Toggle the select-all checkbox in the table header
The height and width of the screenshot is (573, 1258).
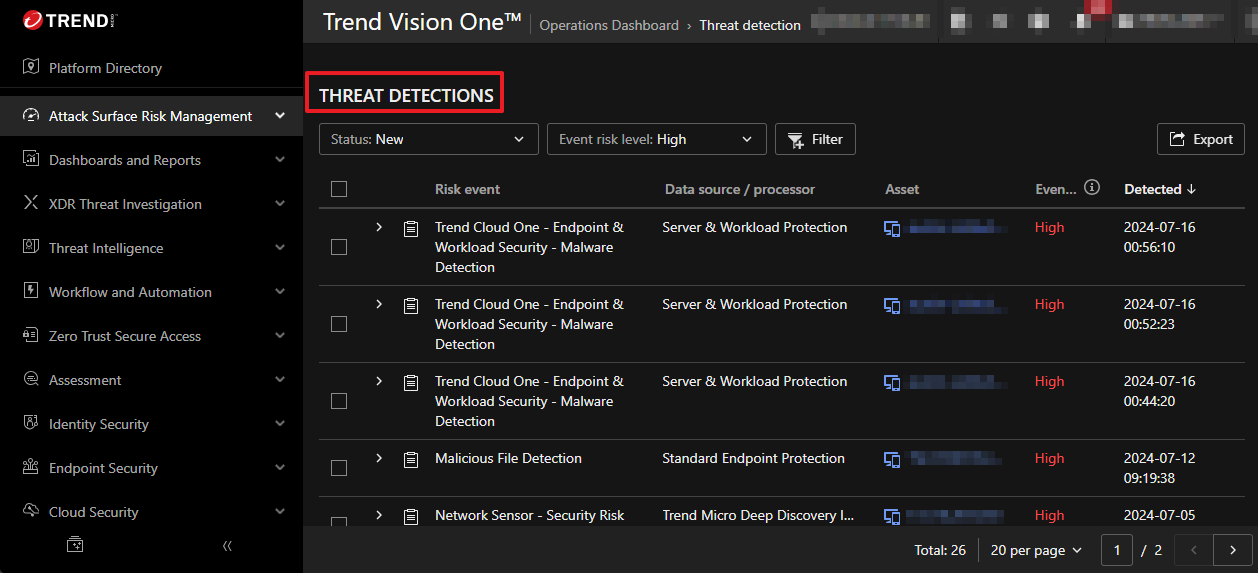(x=339, y=189)
